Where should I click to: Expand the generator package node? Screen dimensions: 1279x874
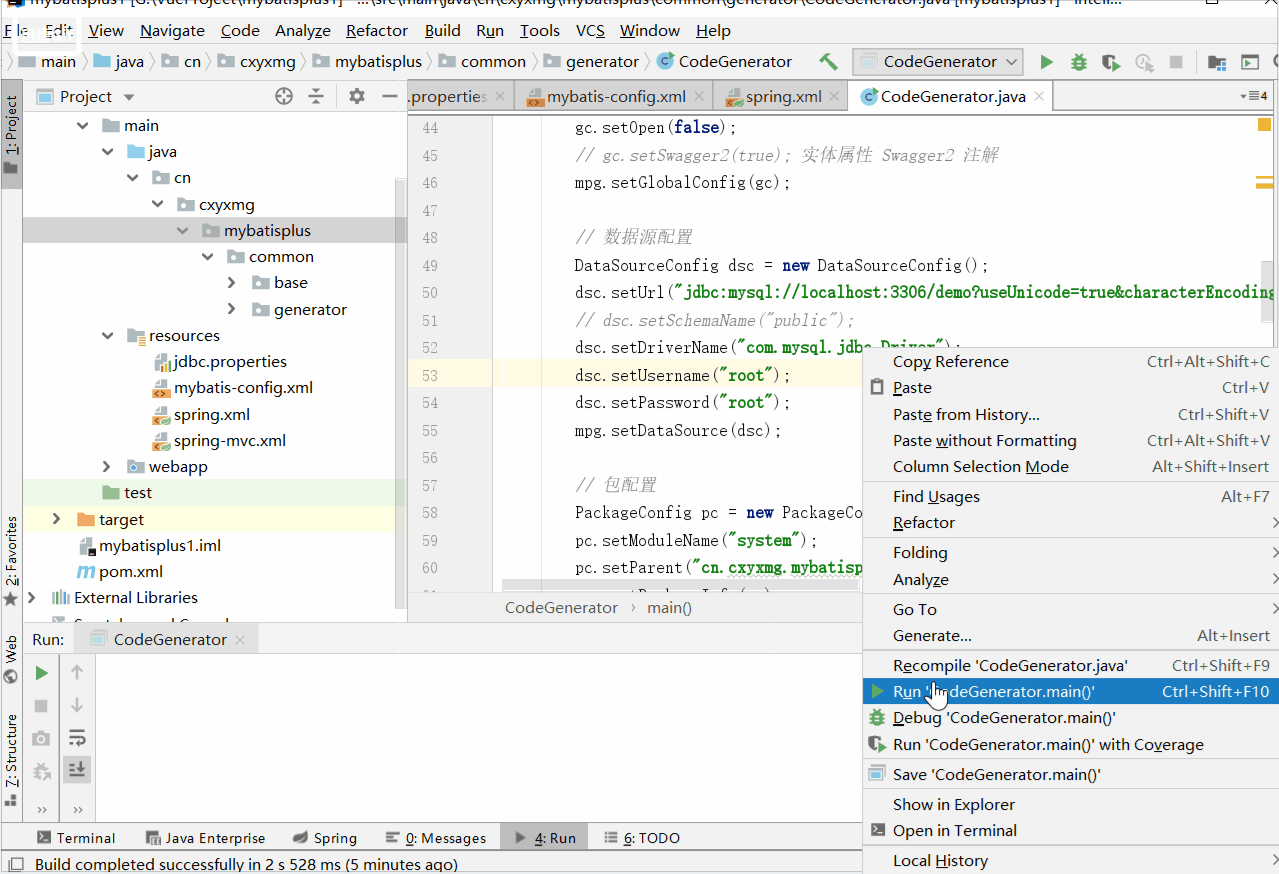coord(232,310)
